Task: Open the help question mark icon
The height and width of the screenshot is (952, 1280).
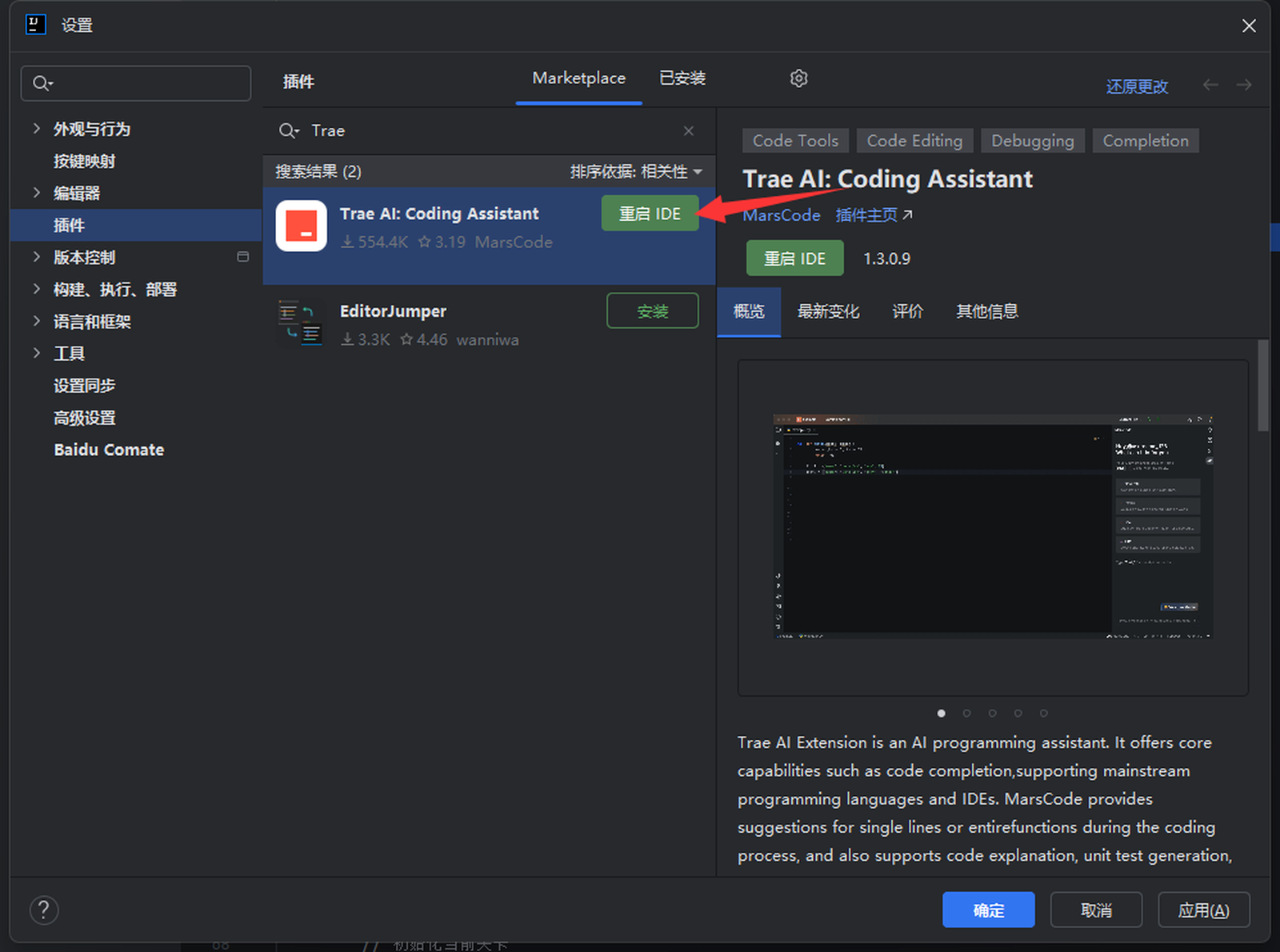Action: pyautogui.click(x=44, y=910)
